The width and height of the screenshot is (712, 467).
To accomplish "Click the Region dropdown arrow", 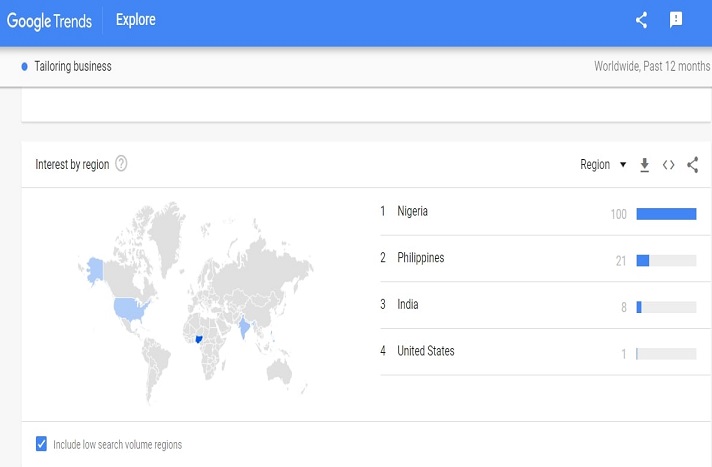I will [623, 165].
